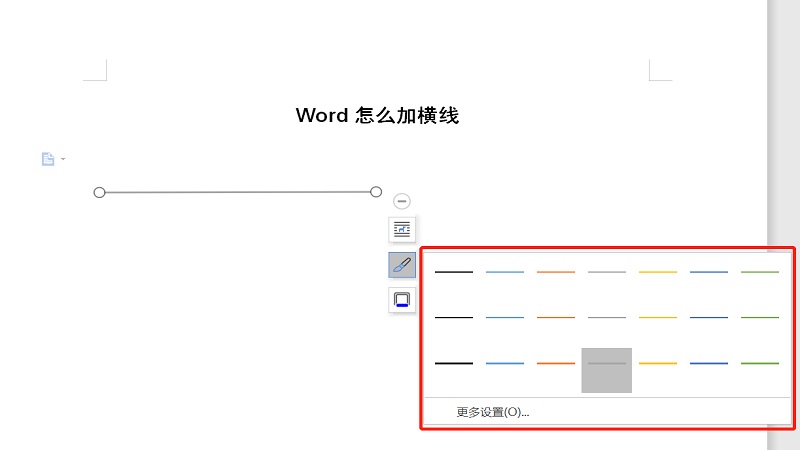The height and width of the screenshot is (450, 800).
Task: Choose the dark blue line style in the second row
Action: point(709,317)
